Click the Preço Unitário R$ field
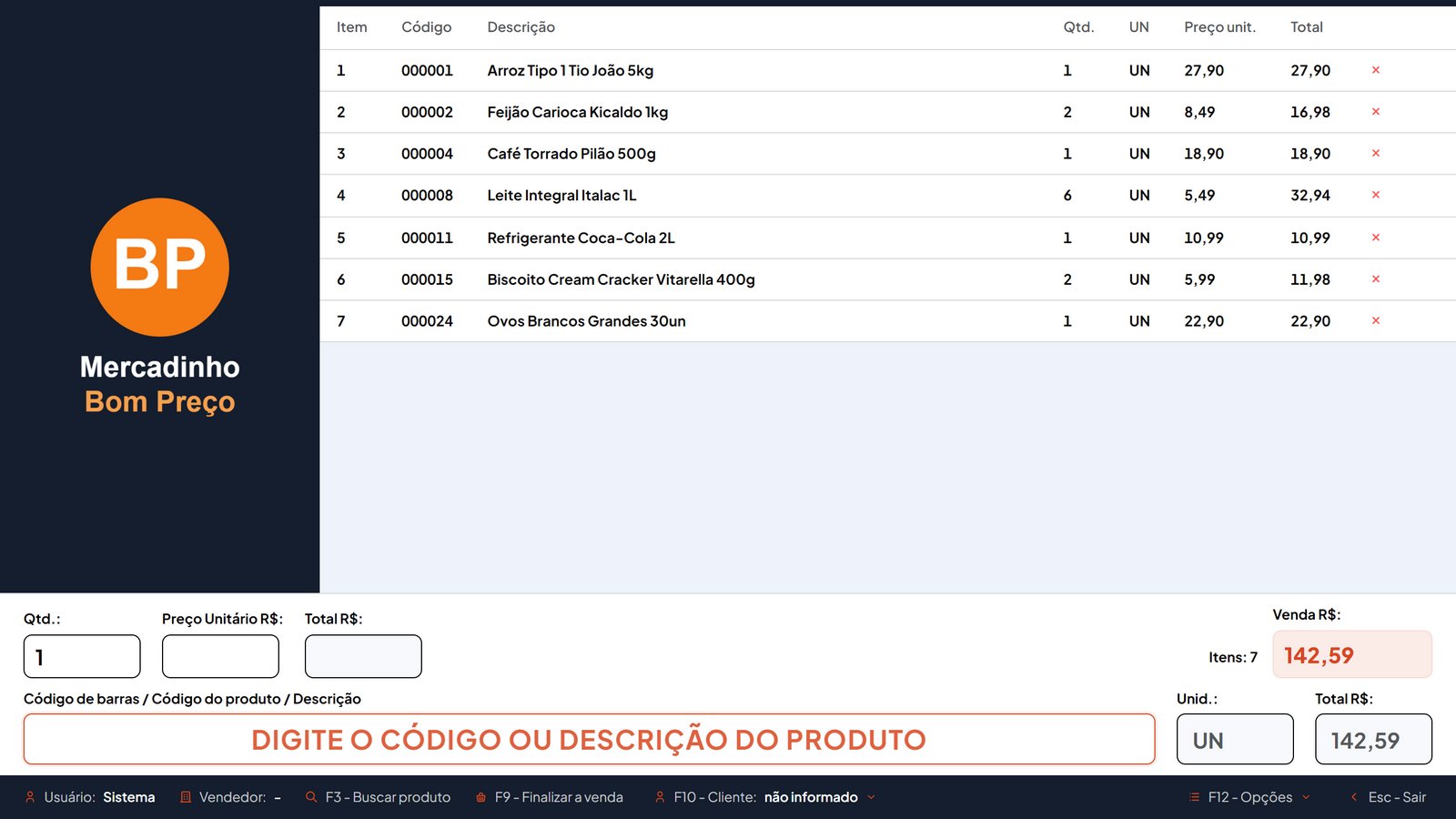1456x819 pixels. [x=220, y=656]
